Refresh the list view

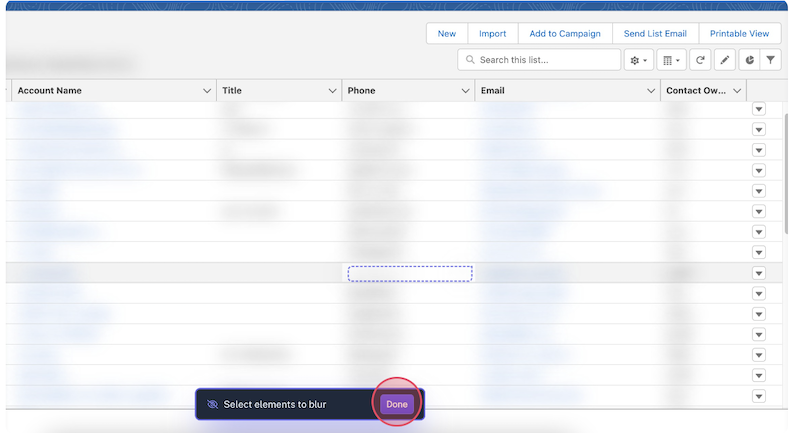pos(700,60)
